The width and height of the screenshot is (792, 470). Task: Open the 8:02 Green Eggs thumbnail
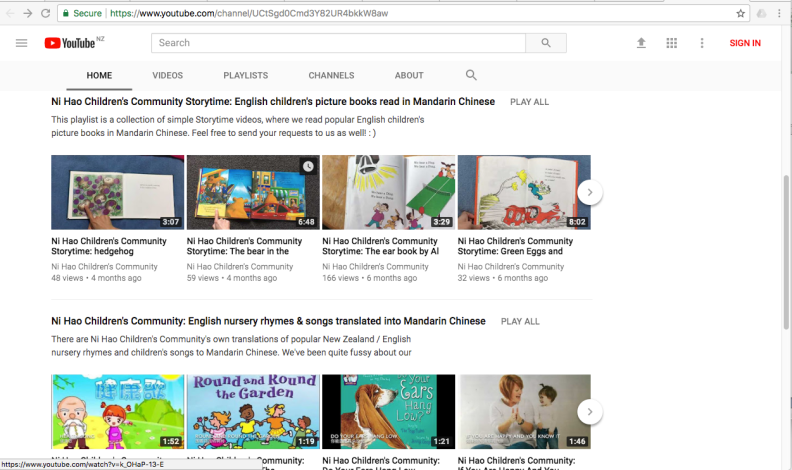(524, 192)
